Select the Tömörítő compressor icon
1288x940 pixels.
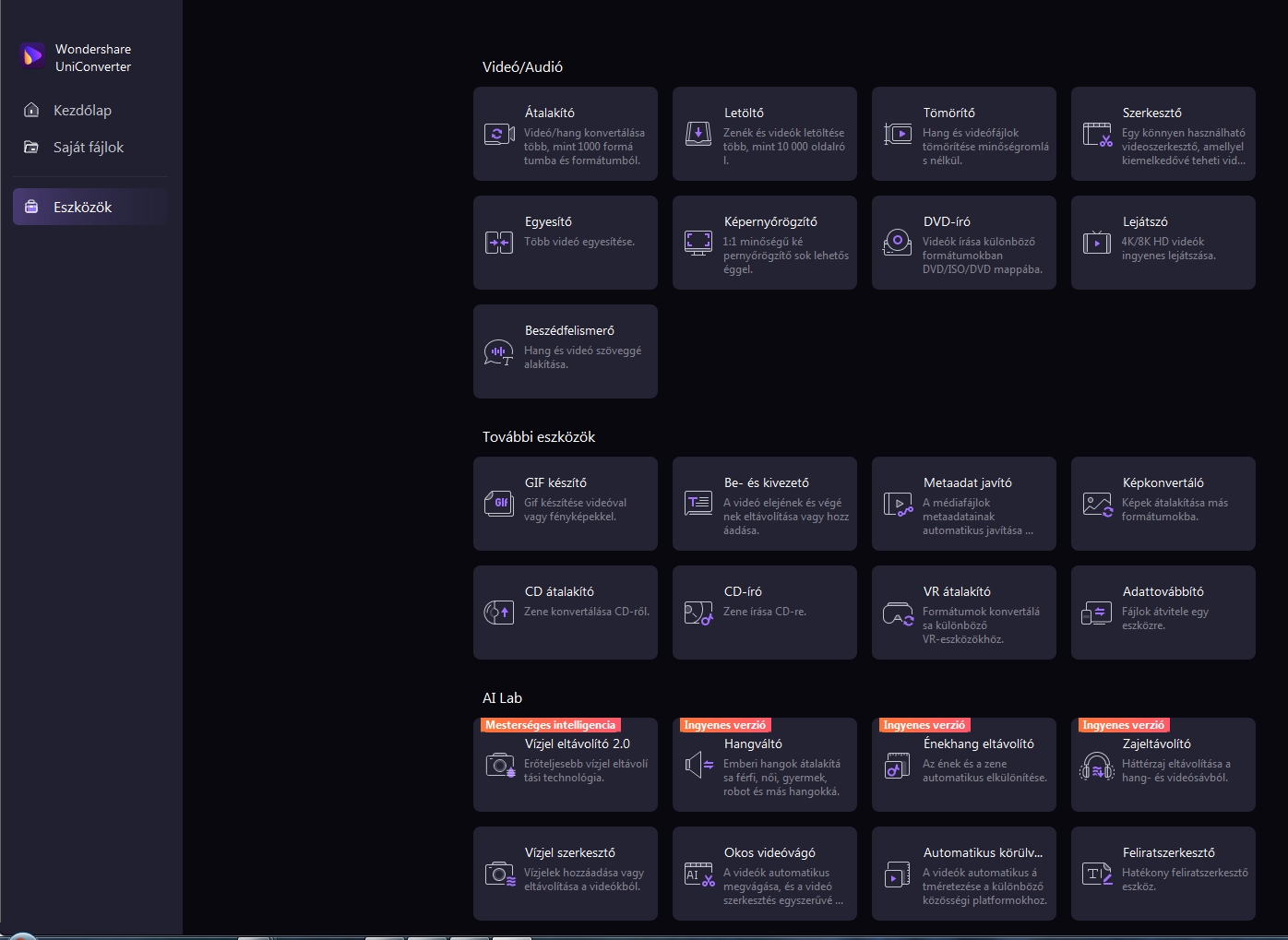(898, 135)
